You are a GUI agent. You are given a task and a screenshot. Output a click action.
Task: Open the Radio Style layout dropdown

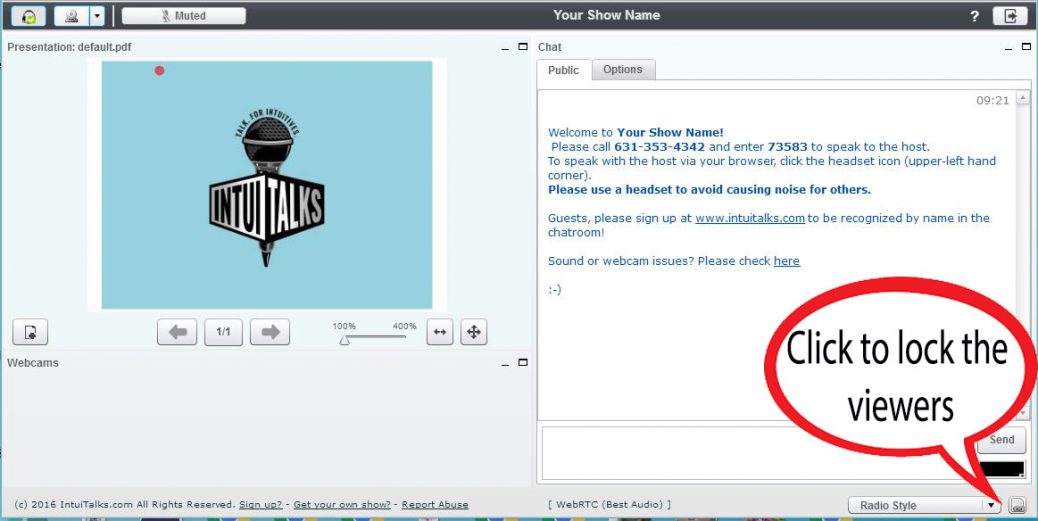924,506
